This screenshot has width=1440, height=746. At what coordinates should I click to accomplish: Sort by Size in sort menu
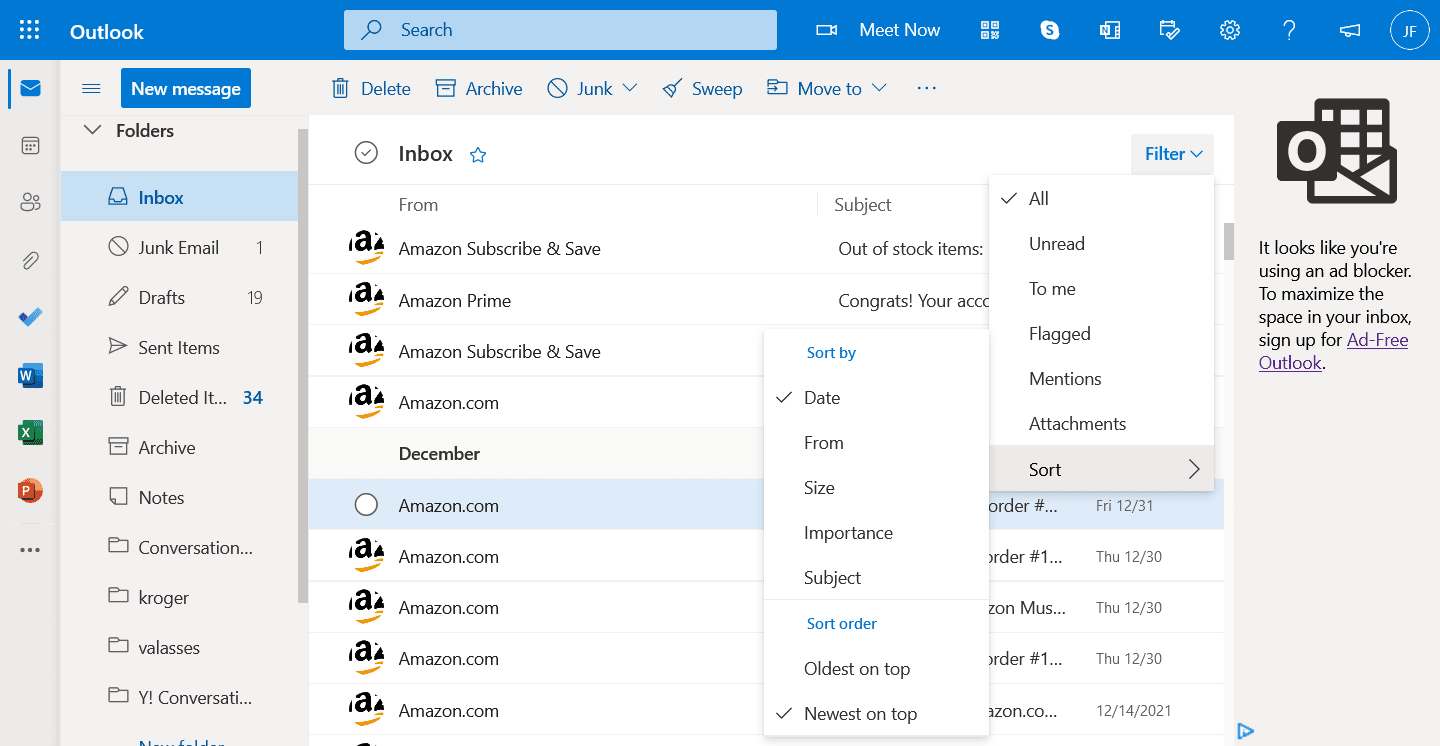(819, 488)
